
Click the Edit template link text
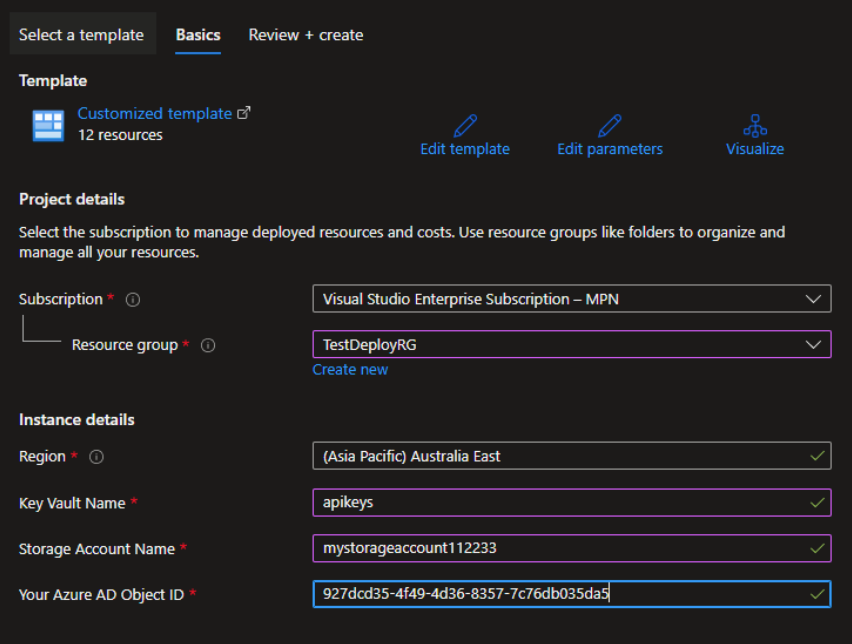coord(465,149)
